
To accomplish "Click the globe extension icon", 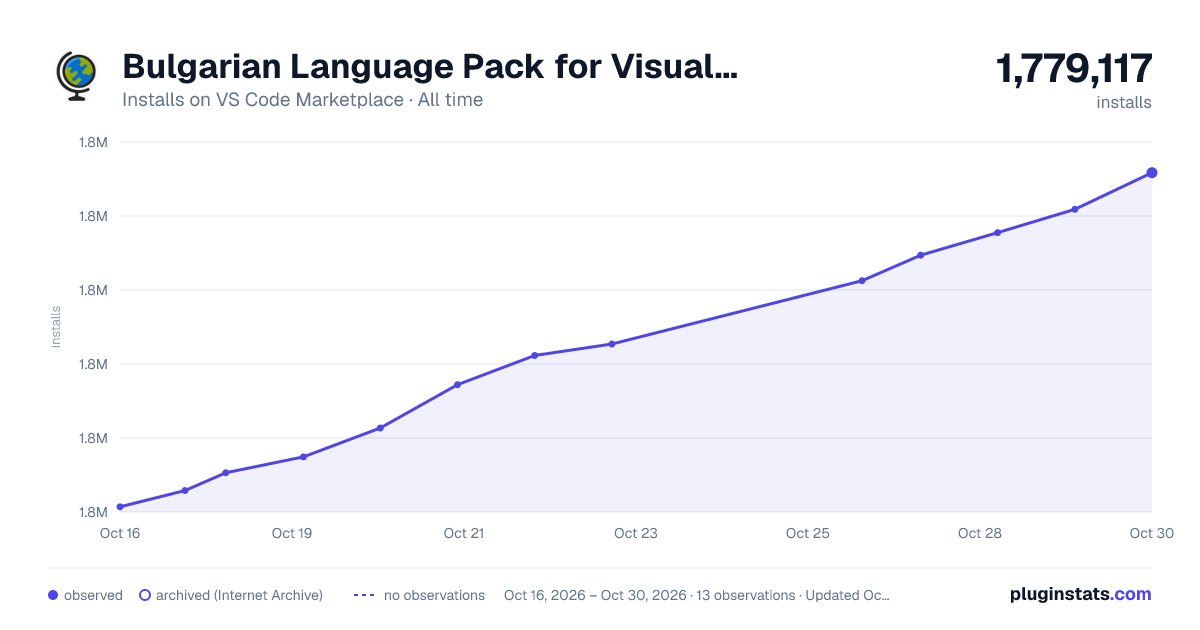I will [x=77, y=76].
